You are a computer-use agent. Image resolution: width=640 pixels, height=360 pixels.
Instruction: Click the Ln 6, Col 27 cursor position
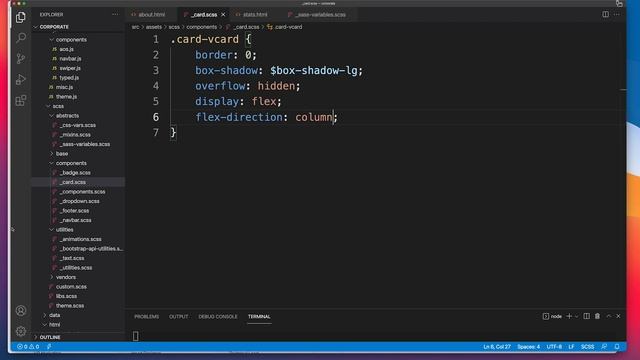tap(497, 347)
